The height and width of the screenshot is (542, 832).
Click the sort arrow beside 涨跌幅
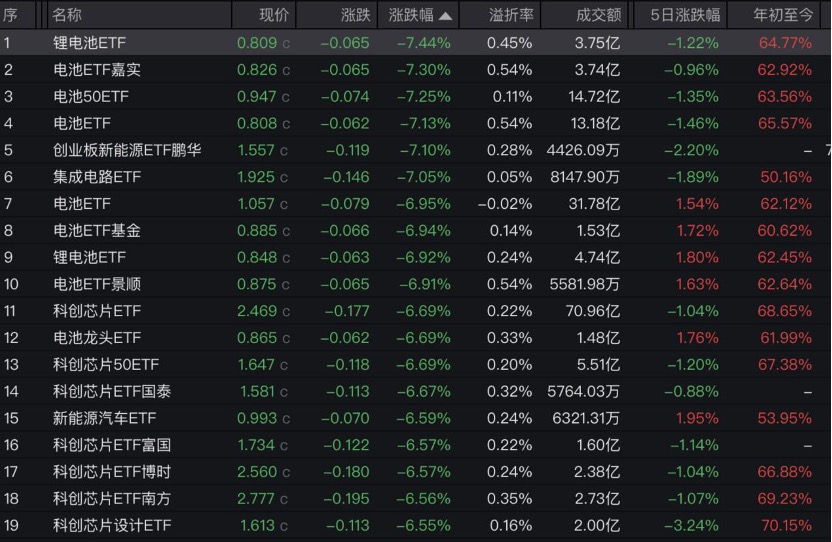[445, 16]
